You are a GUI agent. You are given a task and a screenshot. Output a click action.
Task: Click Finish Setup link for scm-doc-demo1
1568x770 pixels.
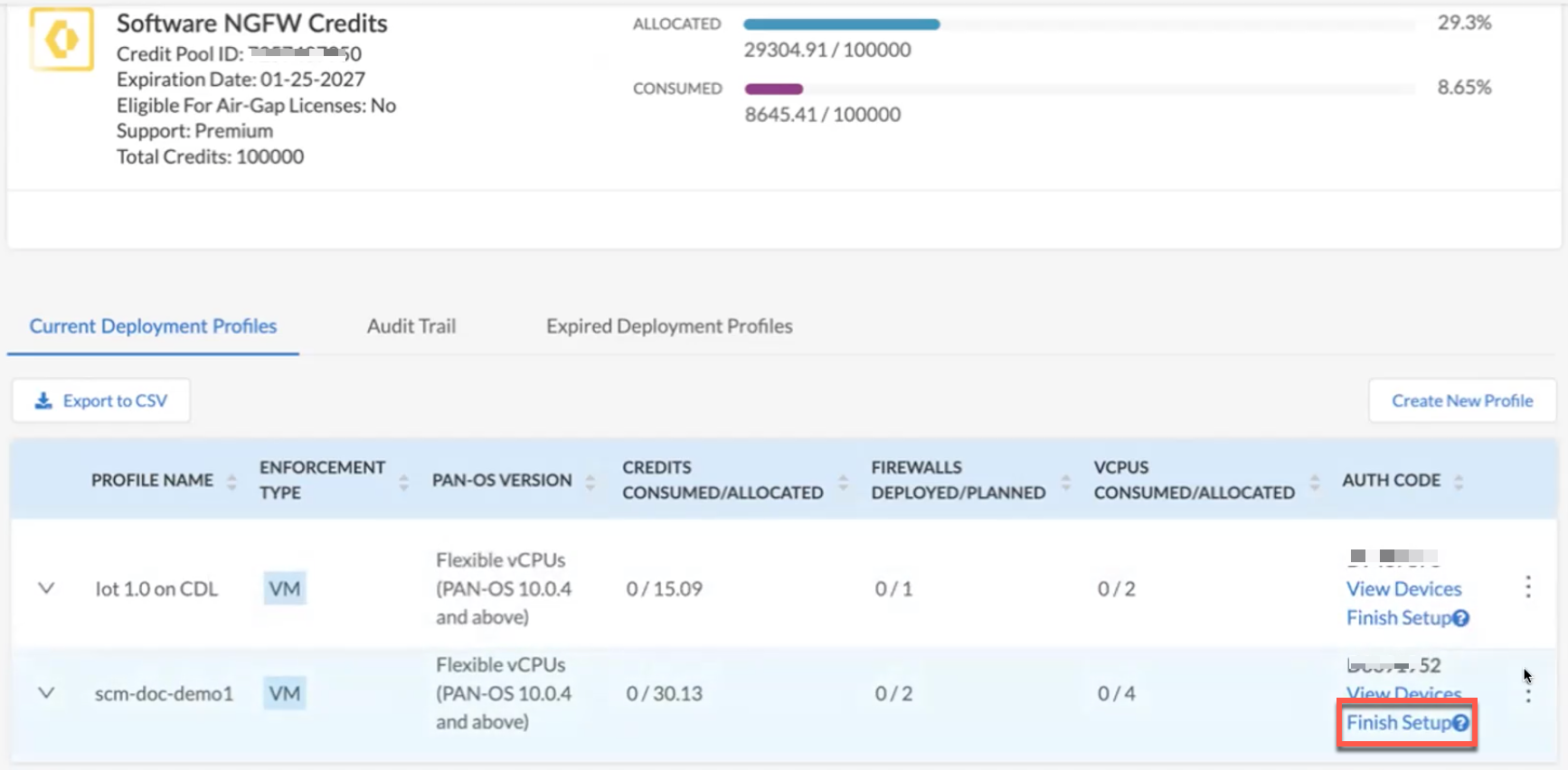(1398, 723)
